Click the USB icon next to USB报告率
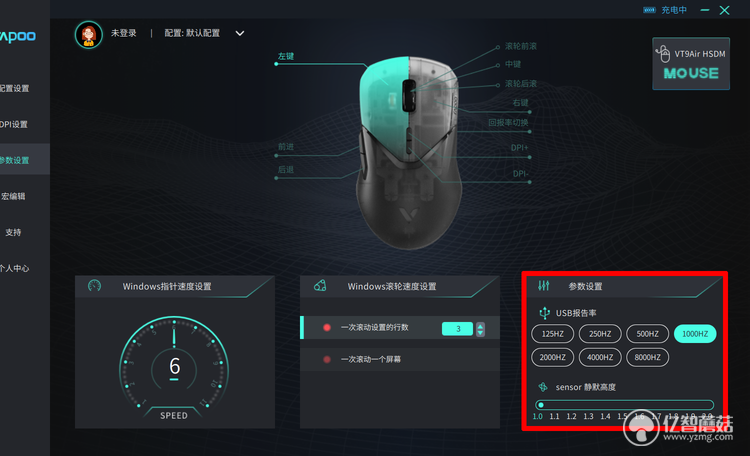 544,313
